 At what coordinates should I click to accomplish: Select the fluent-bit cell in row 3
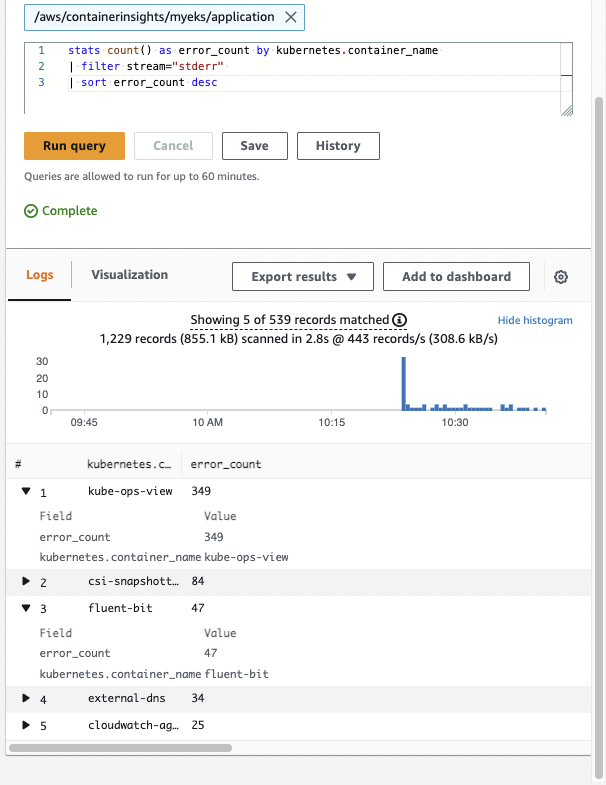120,608
